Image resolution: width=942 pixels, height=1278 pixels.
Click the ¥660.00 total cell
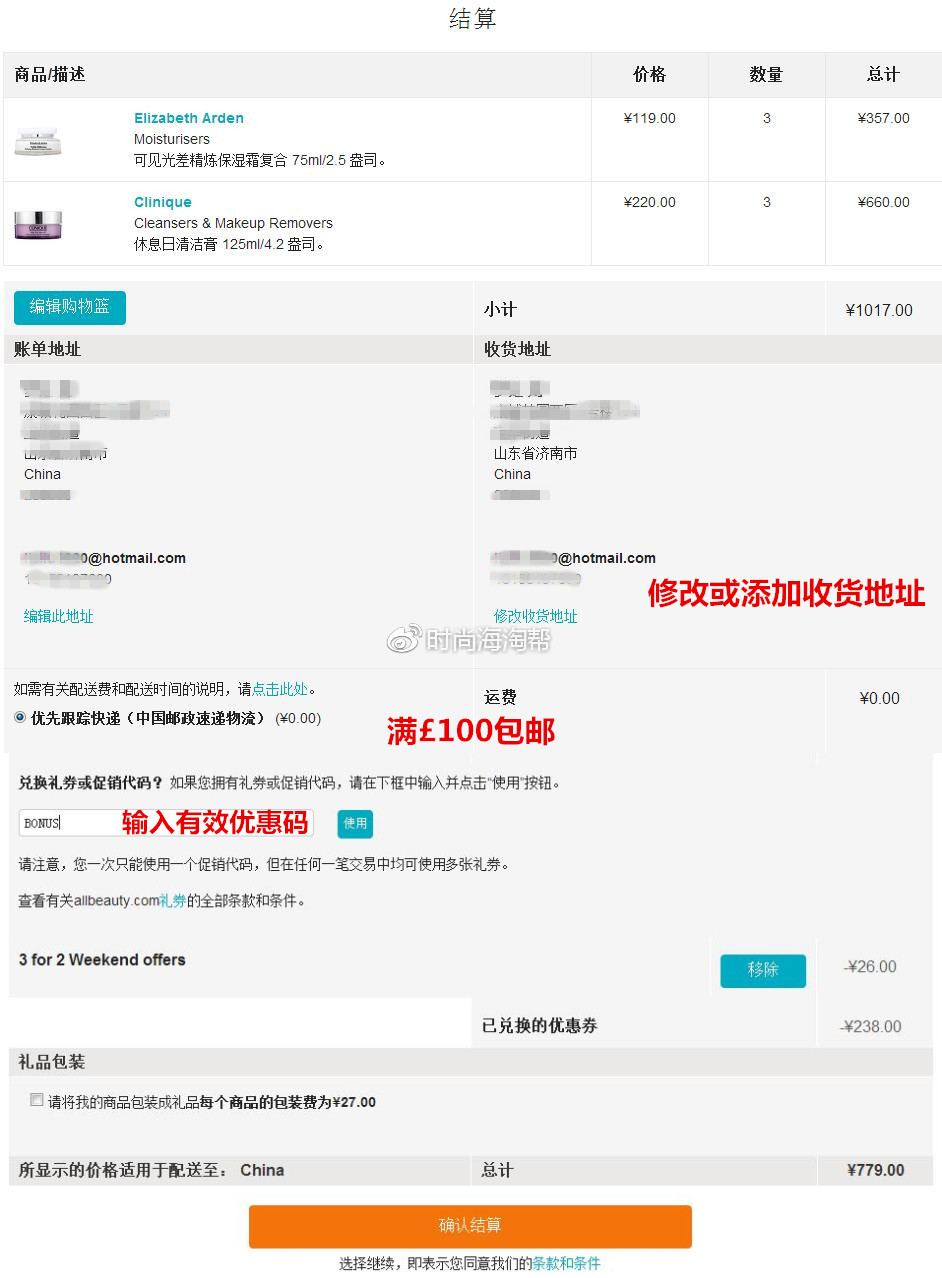click(883, 202)
